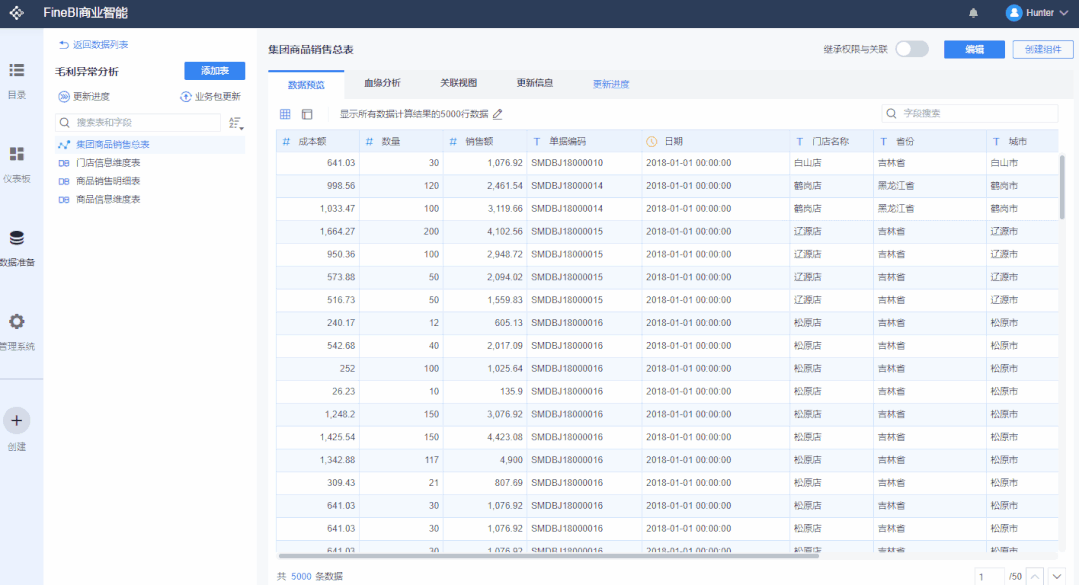This screenshot has width=1079, height=585.
Task: Click the 编辑 button
Action: point(974,50)
